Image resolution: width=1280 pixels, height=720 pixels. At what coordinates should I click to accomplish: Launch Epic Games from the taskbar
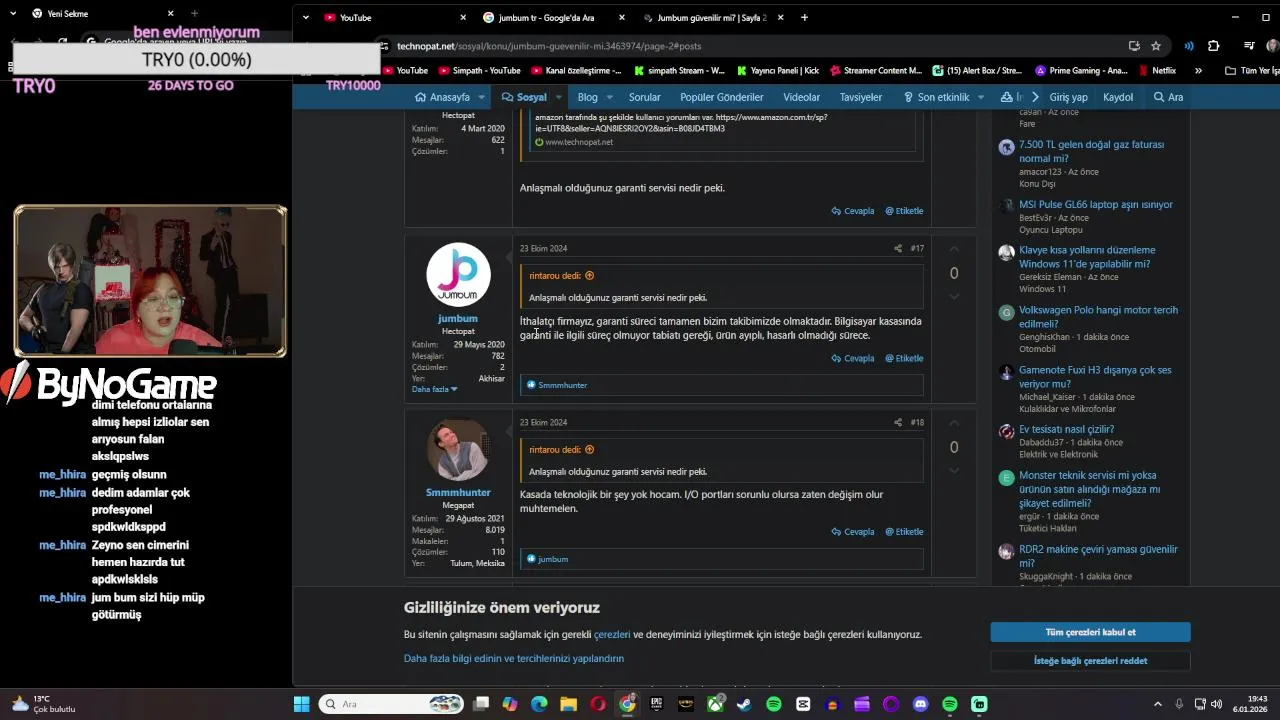(656, 704)
